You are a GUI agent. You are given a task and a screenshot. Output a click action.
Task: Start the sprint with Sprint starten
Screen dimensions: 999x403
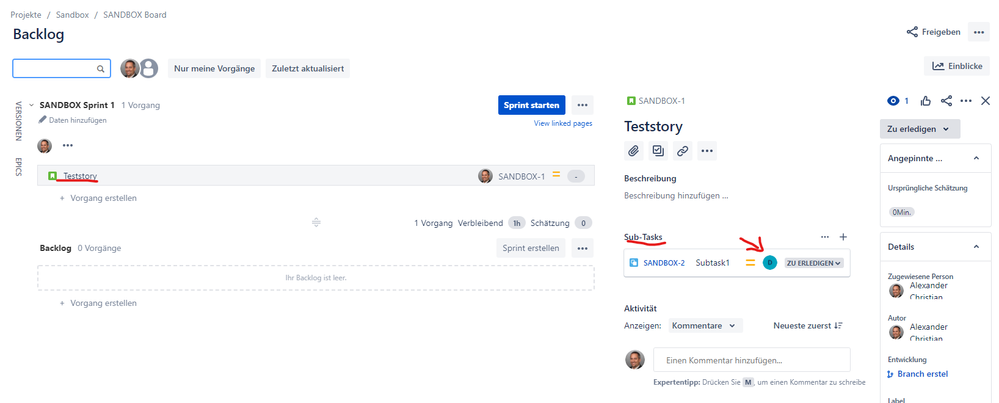point(531,105)
